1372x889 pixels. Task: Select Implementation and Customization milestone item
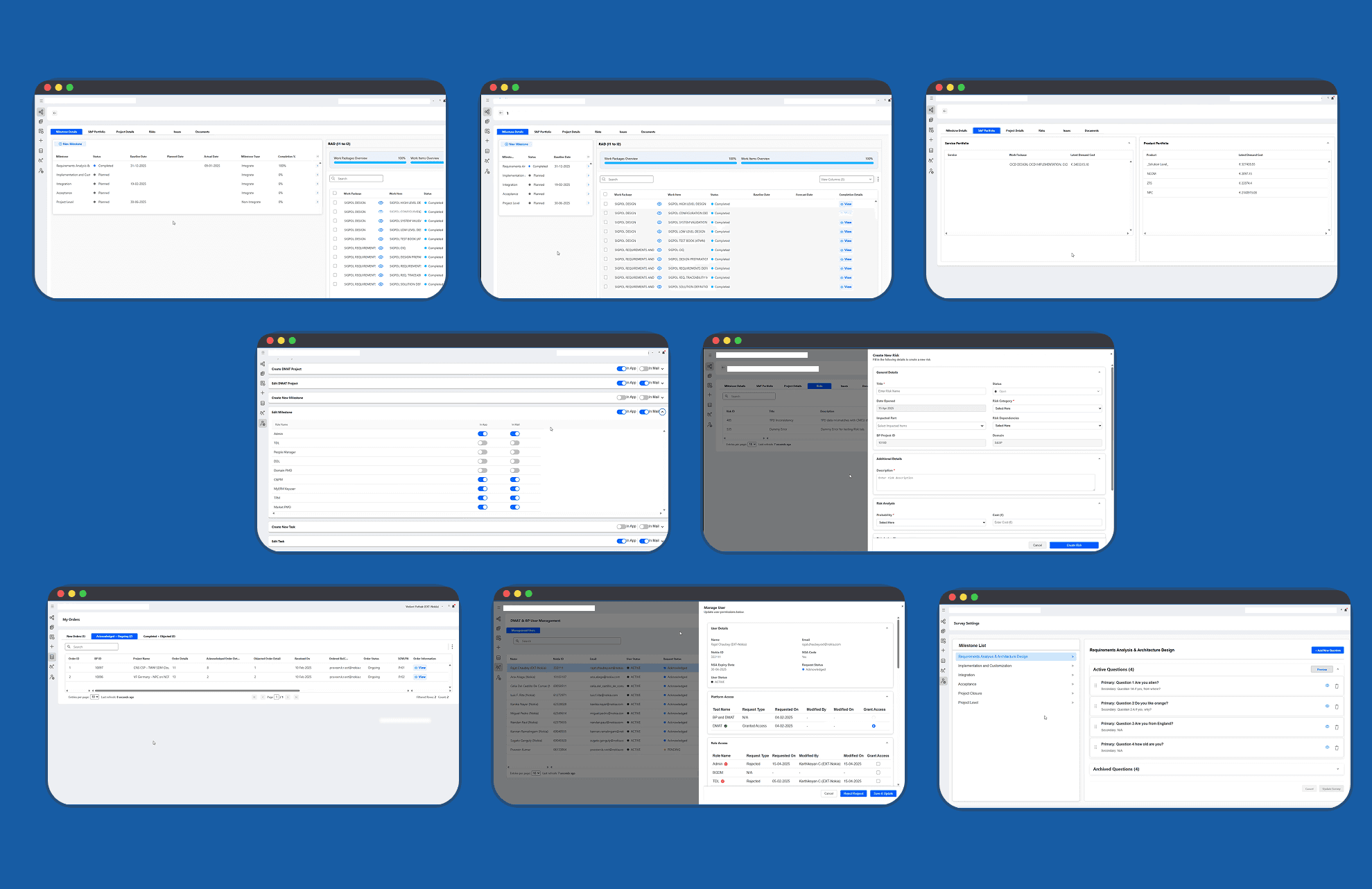[984, 666]
